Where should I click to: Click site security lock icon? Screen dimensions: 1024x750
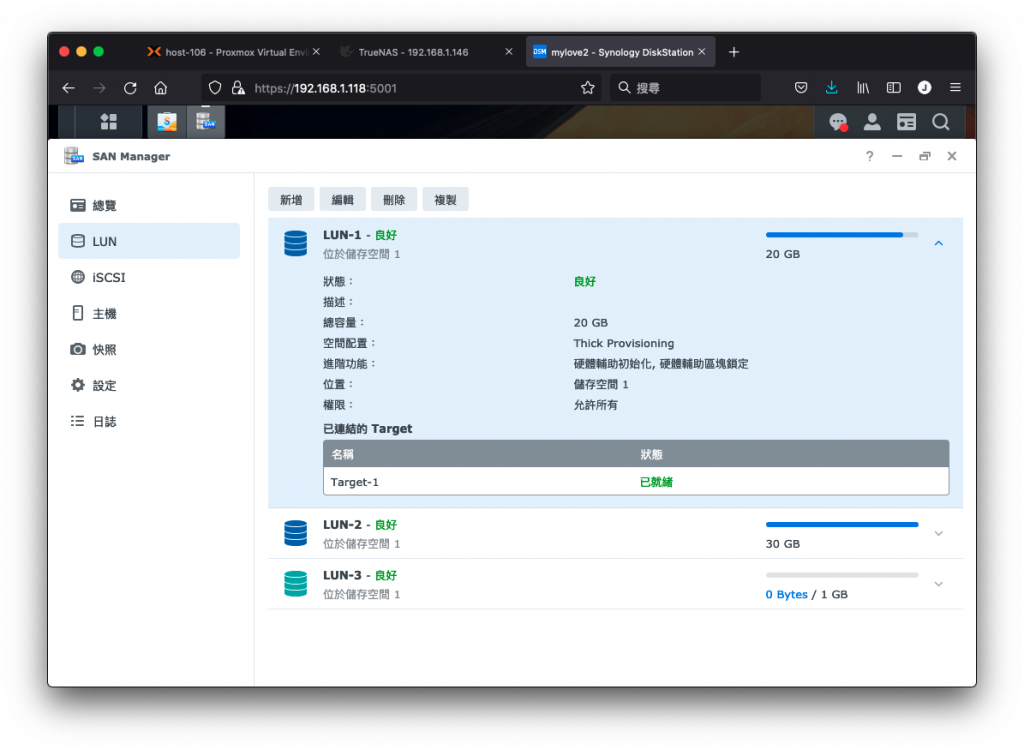tap(238, 88)
